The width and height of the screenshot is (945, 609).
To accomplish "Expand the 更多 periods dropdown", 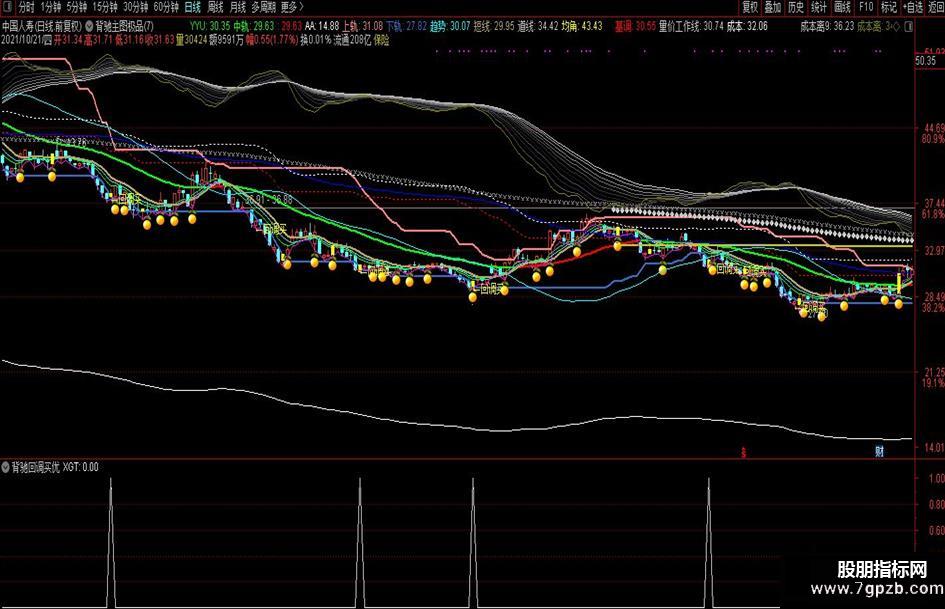I will (x=292, y=7).
